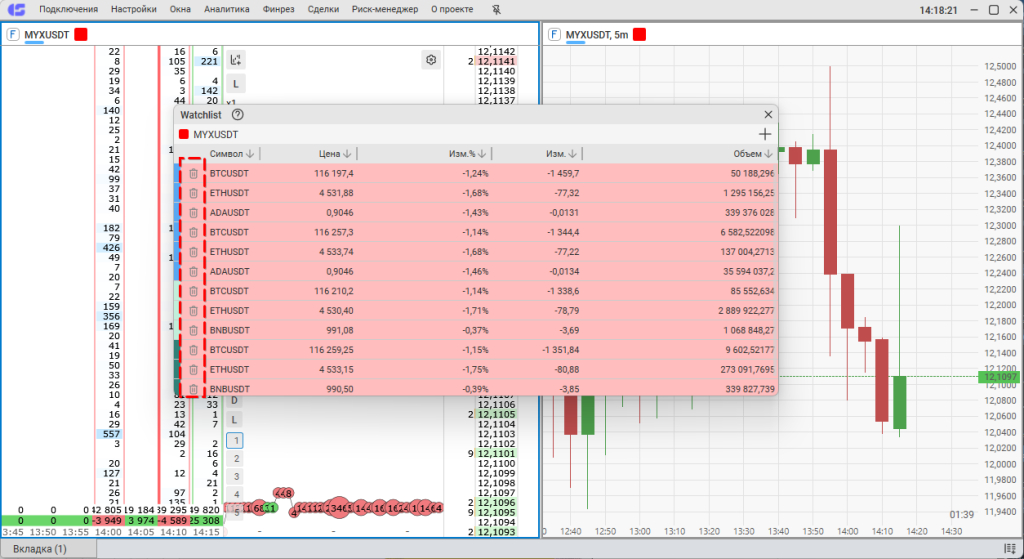
Task: Sort watchlist by Цена column arrow
Action: pyautogui.click(x=347, y=154)
